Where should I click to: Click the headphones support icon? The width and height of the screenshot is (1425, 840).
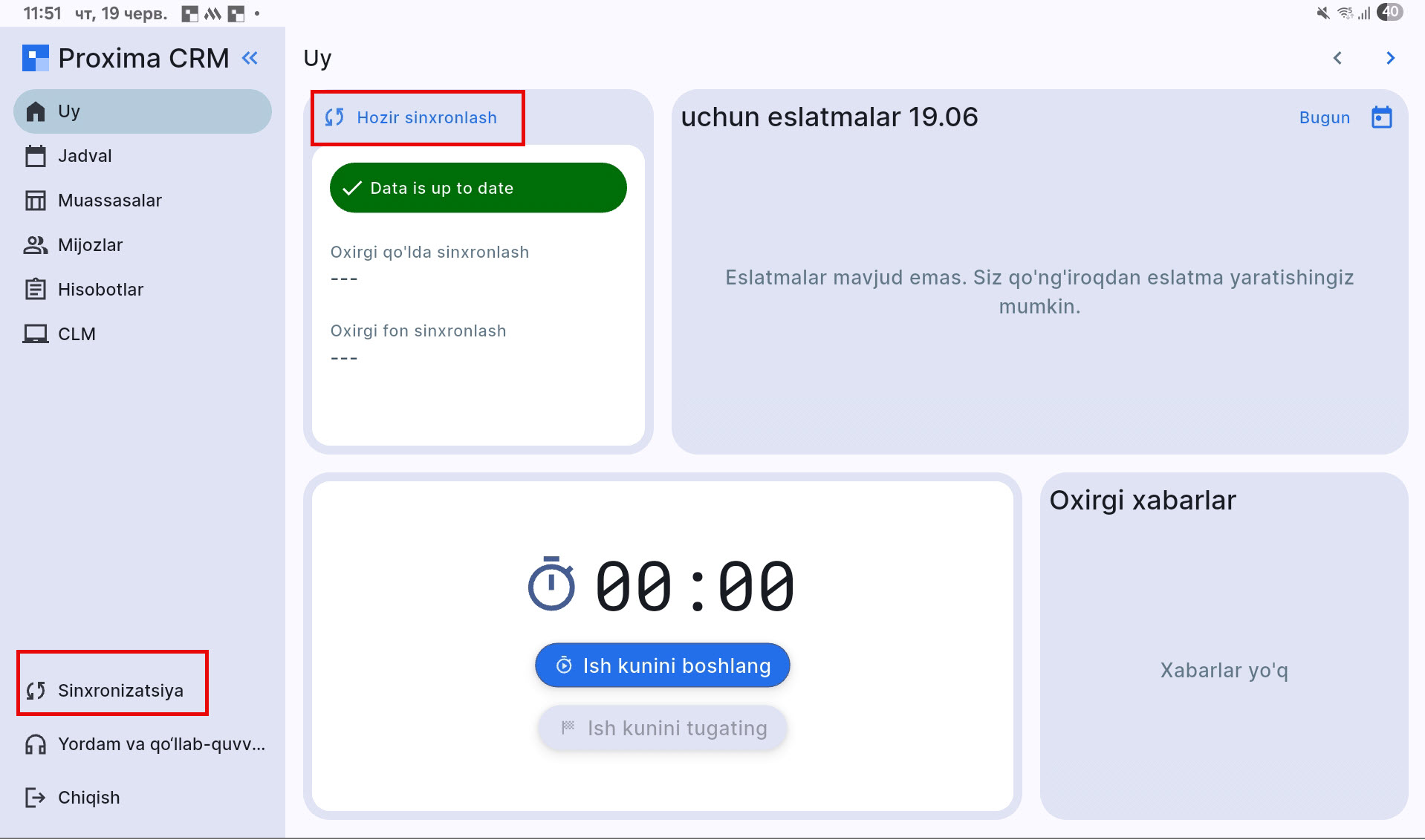35,744
